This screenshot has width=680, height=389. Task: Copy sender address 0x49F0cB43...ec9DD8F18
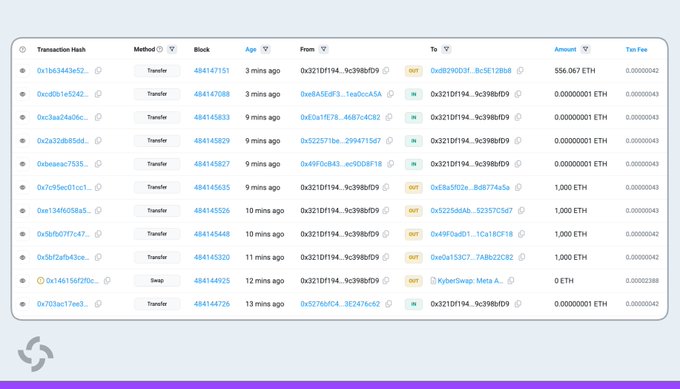390,164
